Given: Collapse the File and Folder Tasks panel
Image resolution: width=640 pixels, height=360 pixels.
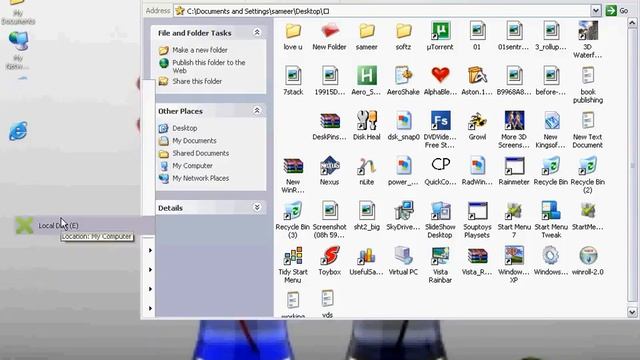Looking at the screenshot, I should (257, 32).
